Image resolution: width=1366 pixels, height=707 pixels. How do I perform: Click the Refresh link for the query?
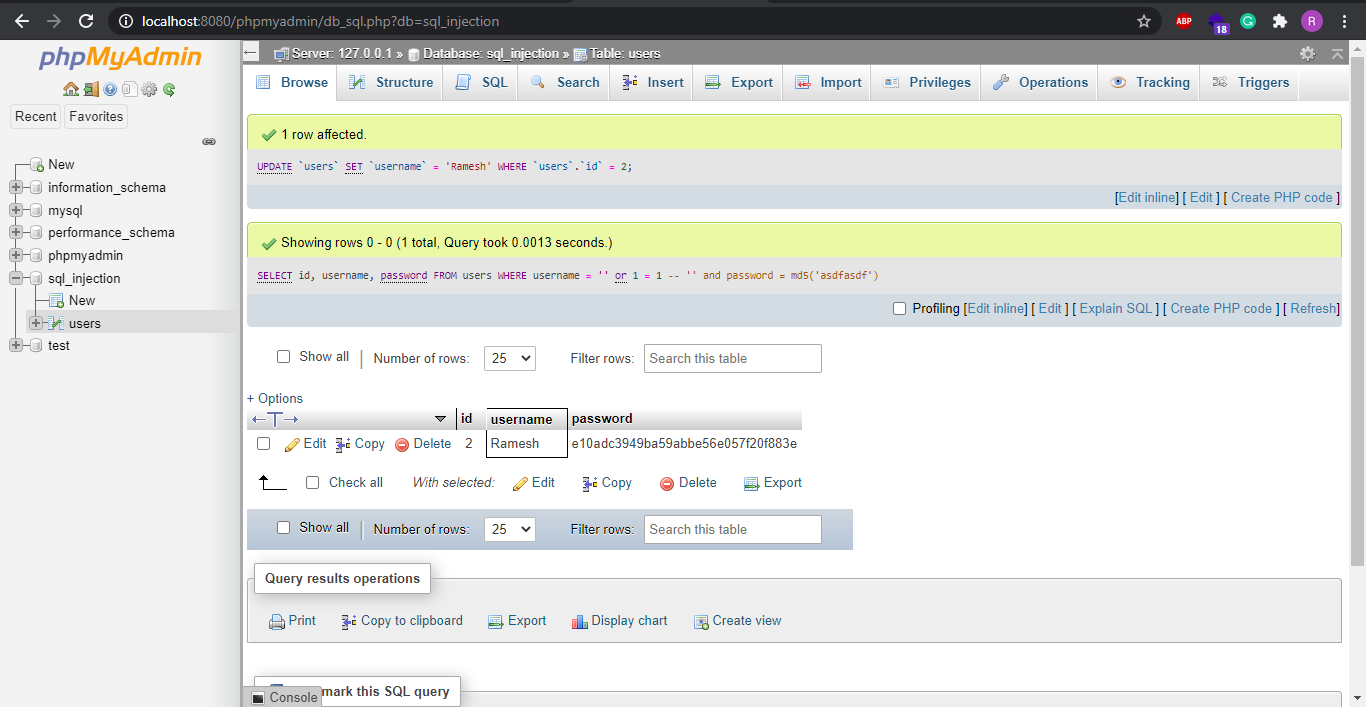click(1313, 309)
